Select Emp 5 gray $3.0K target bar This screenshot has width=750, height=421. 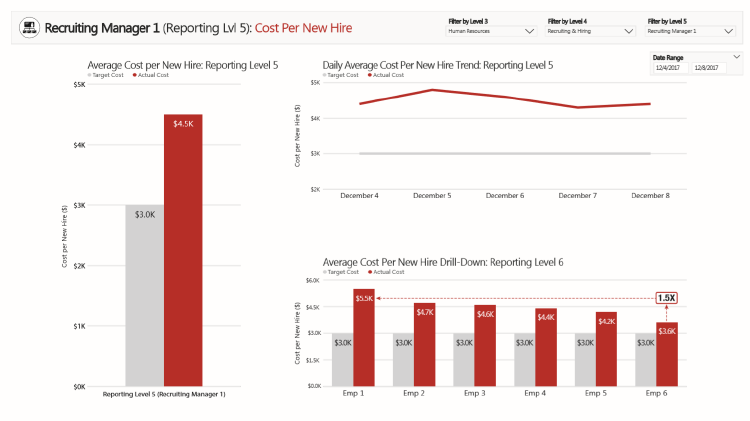585,360
